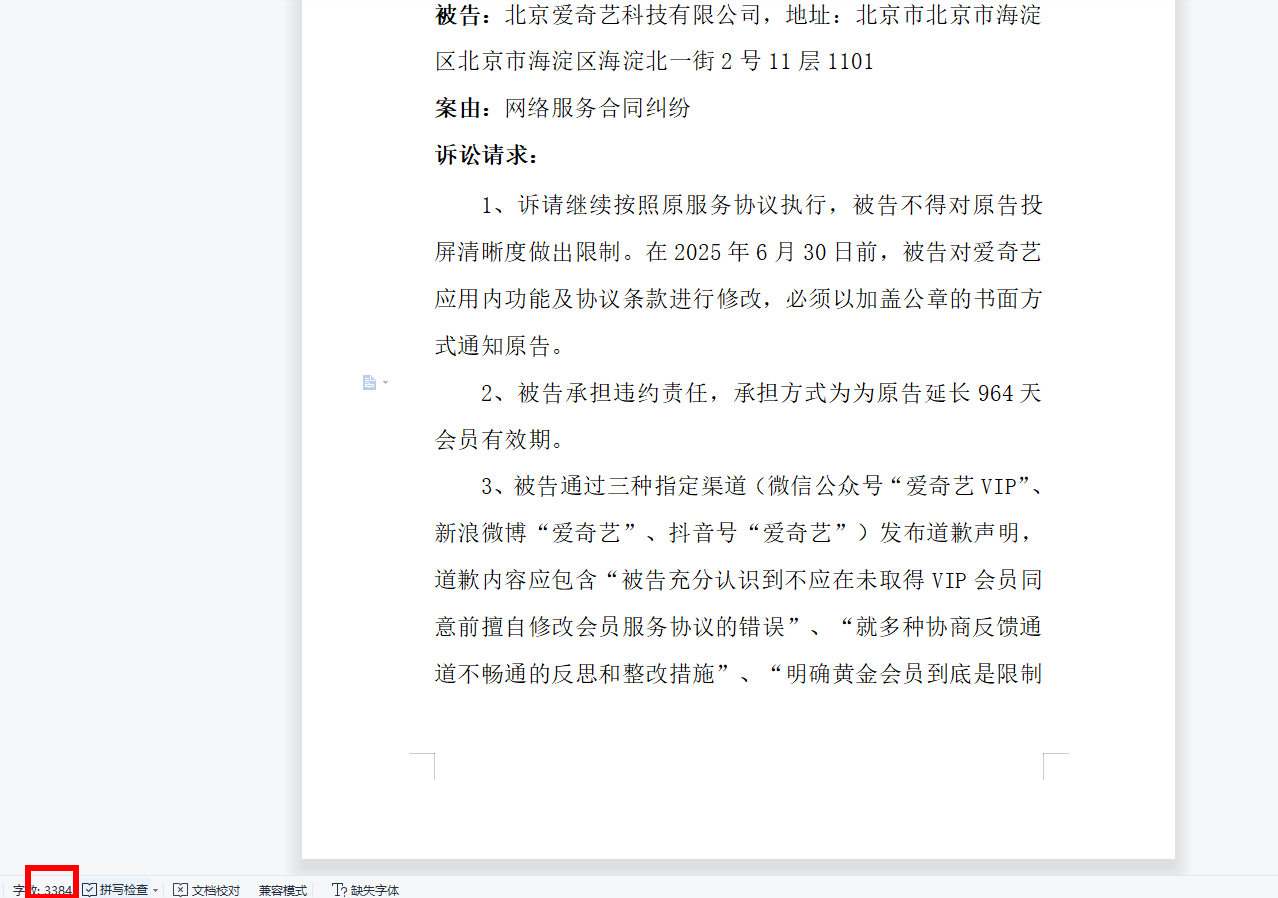Open the 文档校对 proofreading tool
This screenshot has height=898, width=1278.
click(206, 890)
